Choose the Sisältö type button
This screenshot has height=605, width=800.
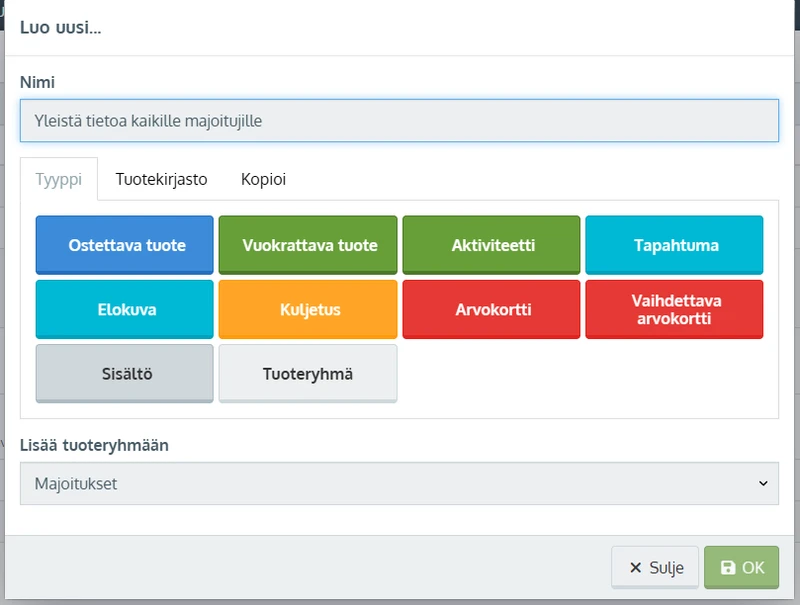(x=124, y=373)
